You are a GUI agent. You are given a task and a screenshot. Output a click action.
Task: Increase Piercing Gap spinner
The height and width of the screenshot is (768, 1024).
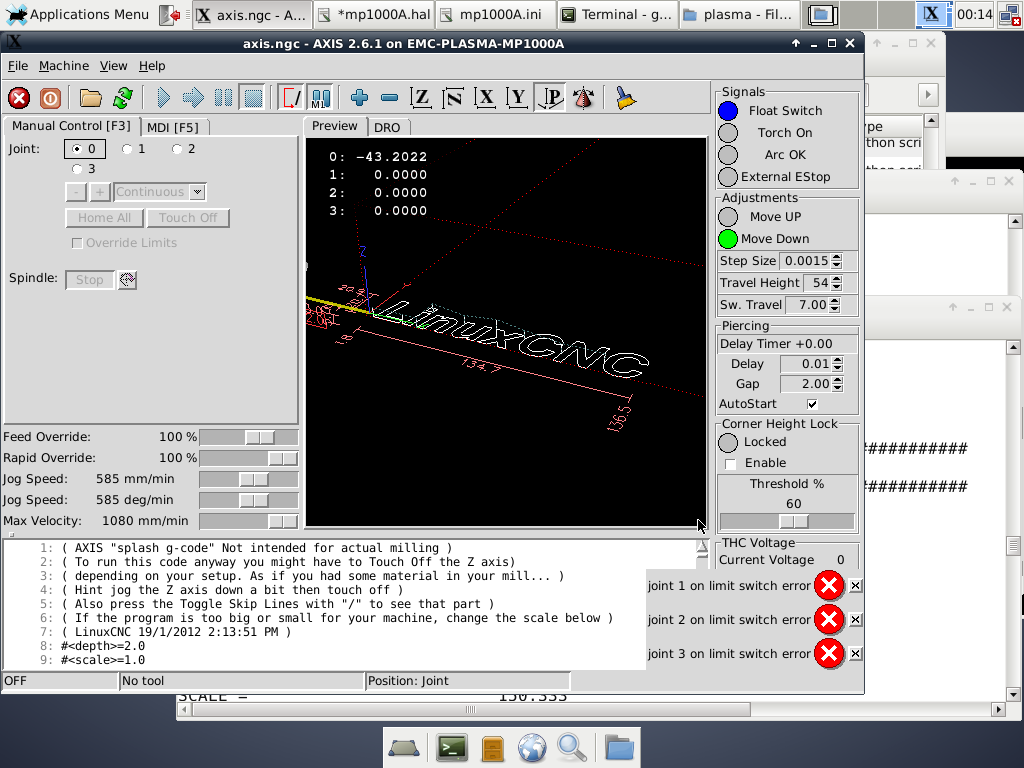point(838,380)
